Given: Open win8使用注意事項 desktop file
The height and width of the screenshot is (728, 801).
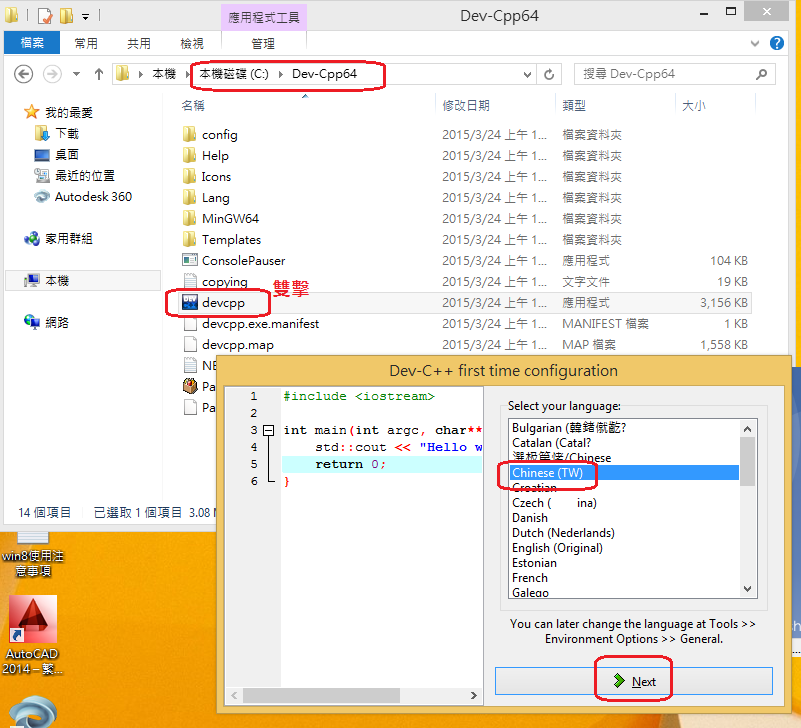Looking at the screenshot, I should [33, 555].
